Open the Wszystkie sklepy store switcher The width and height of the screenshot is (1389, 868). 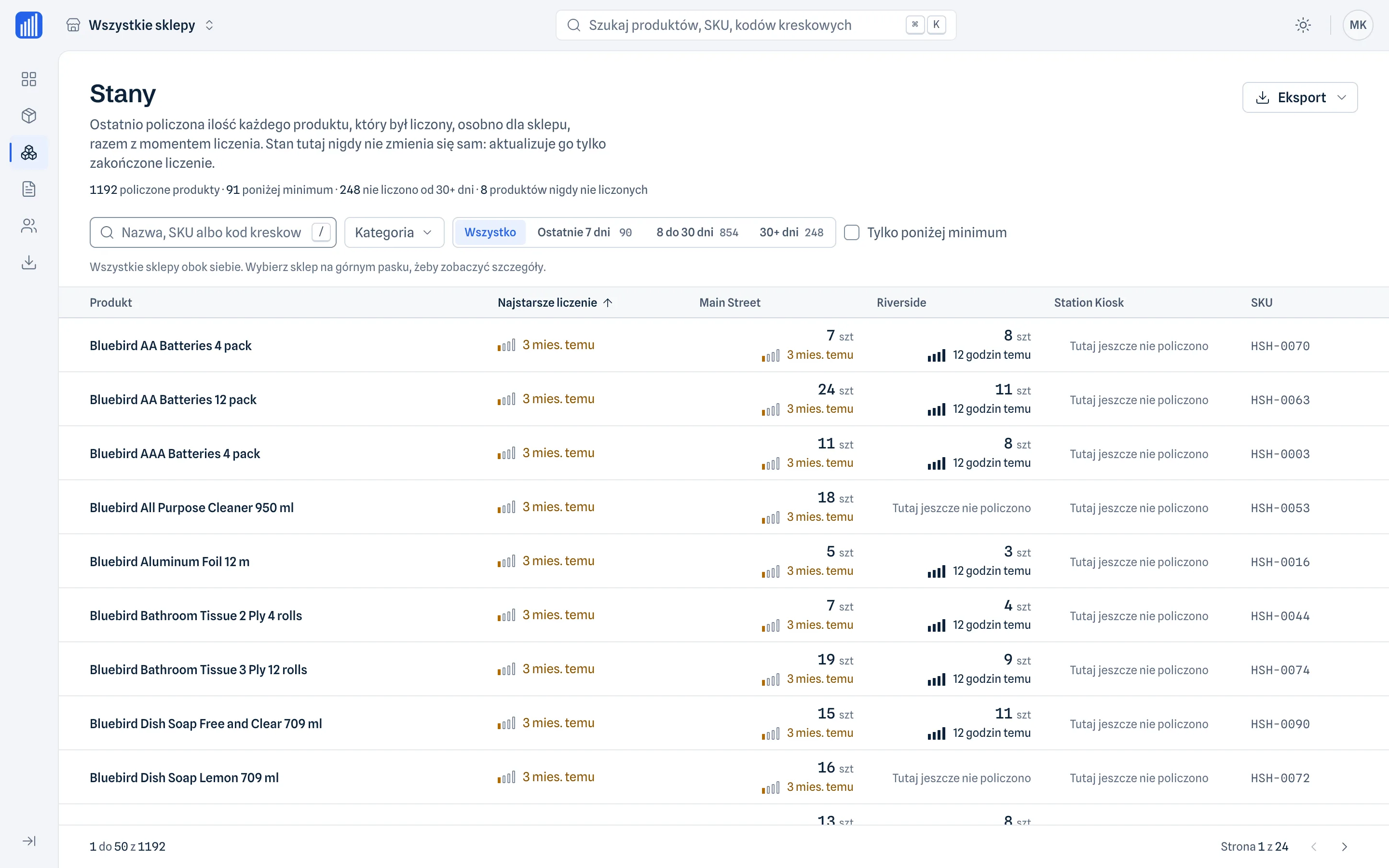[x=141, y=25]
